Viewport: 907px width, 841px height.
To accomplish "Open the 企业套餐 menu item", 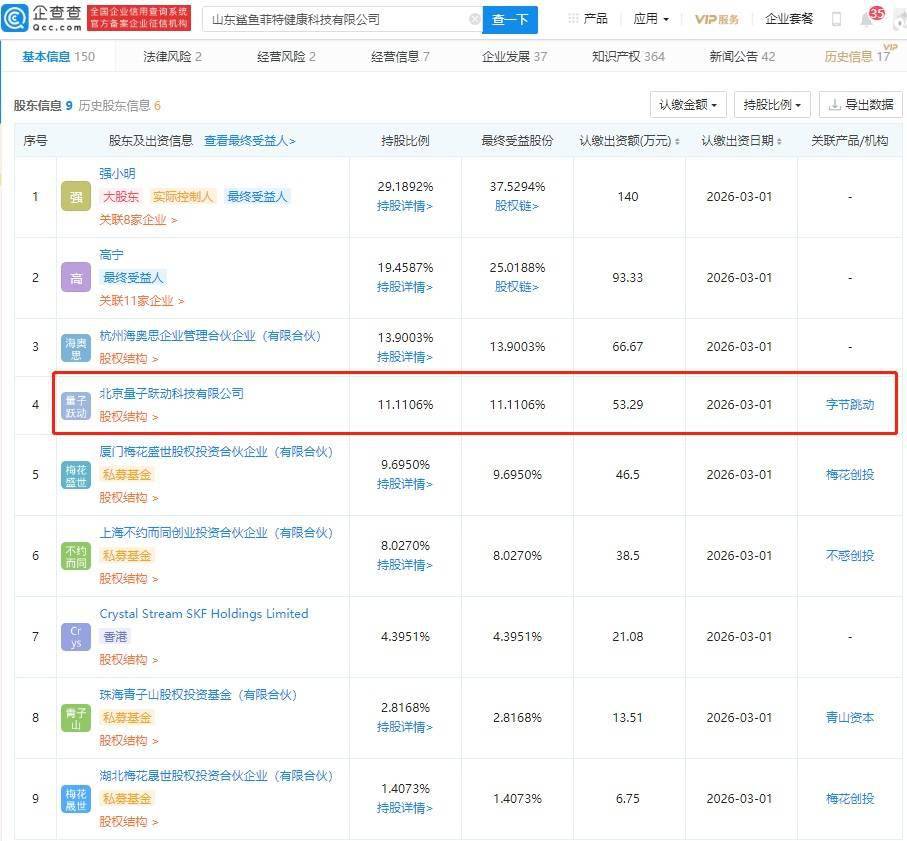I will 789,19.
